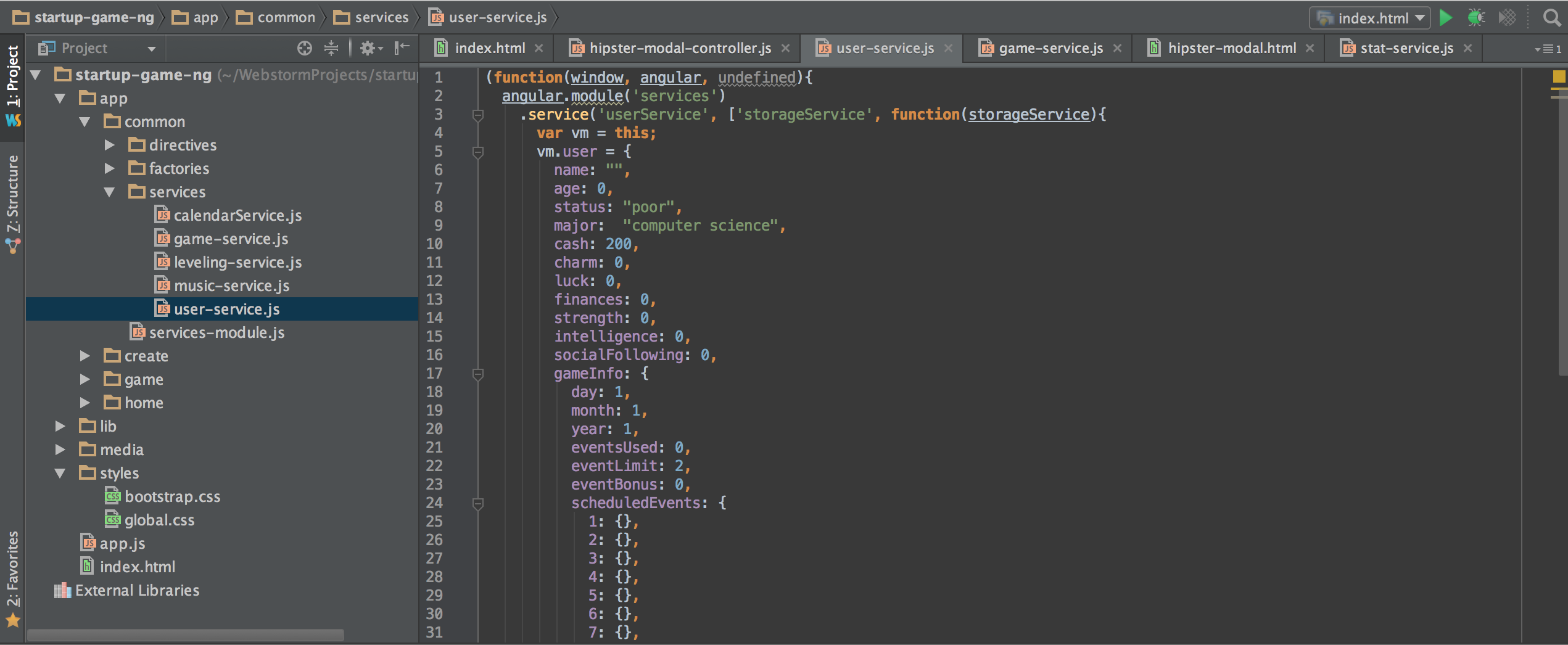Show the hidden tabs list icon
This screenshot has width=1568, height=645.
click(1548, 49)
